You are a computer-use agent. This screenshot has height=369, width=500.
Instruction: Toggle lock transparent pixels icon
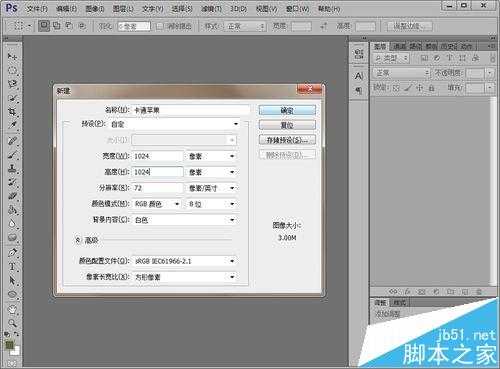pos(396,88)
